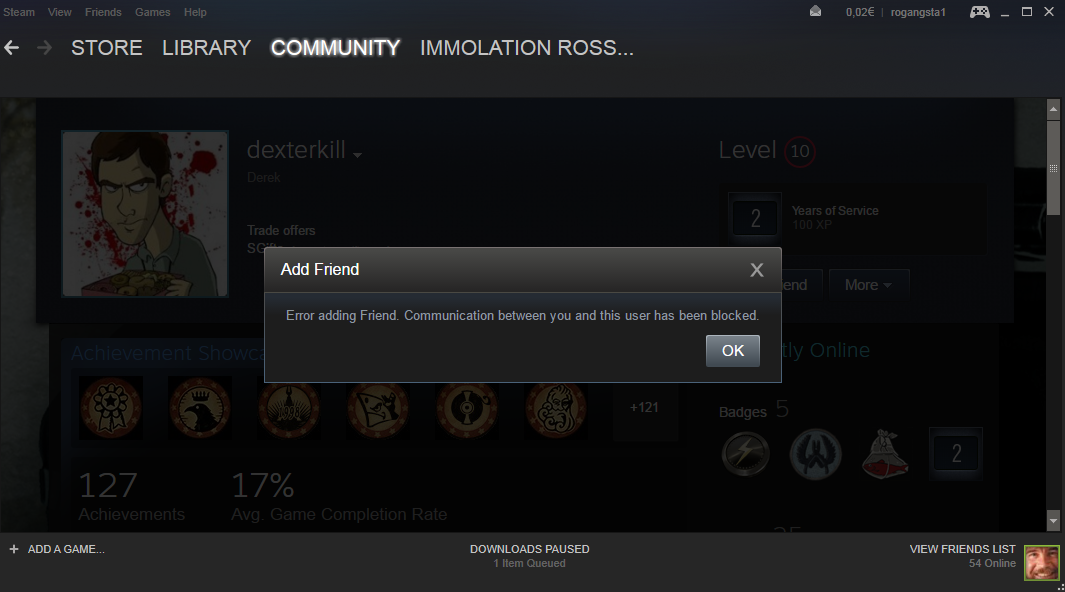
Task: Click the scrollbar up arrow
Action: 1053,109
